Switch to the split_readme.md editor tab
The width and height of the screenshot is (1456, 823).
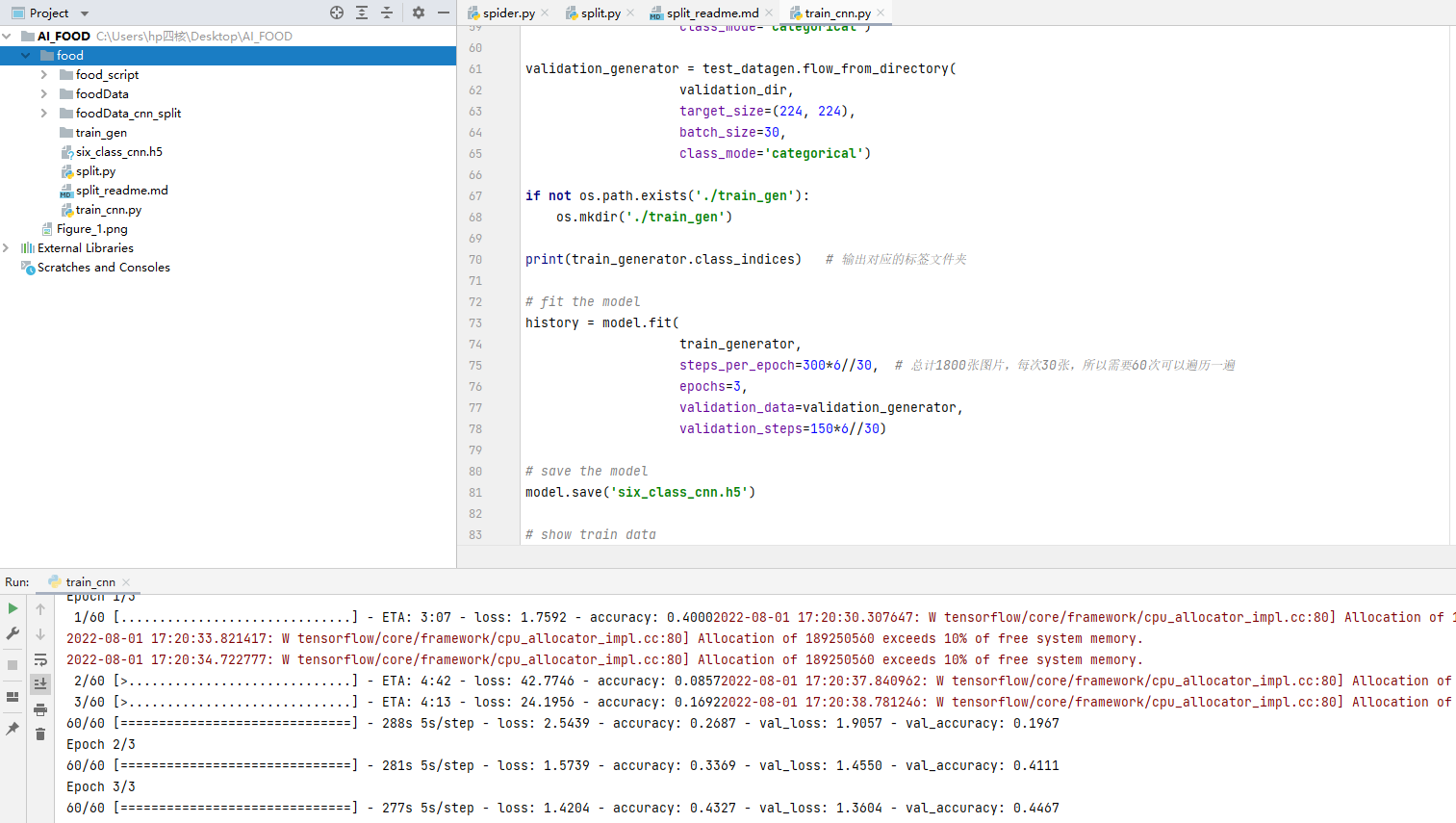pos(712,13)
